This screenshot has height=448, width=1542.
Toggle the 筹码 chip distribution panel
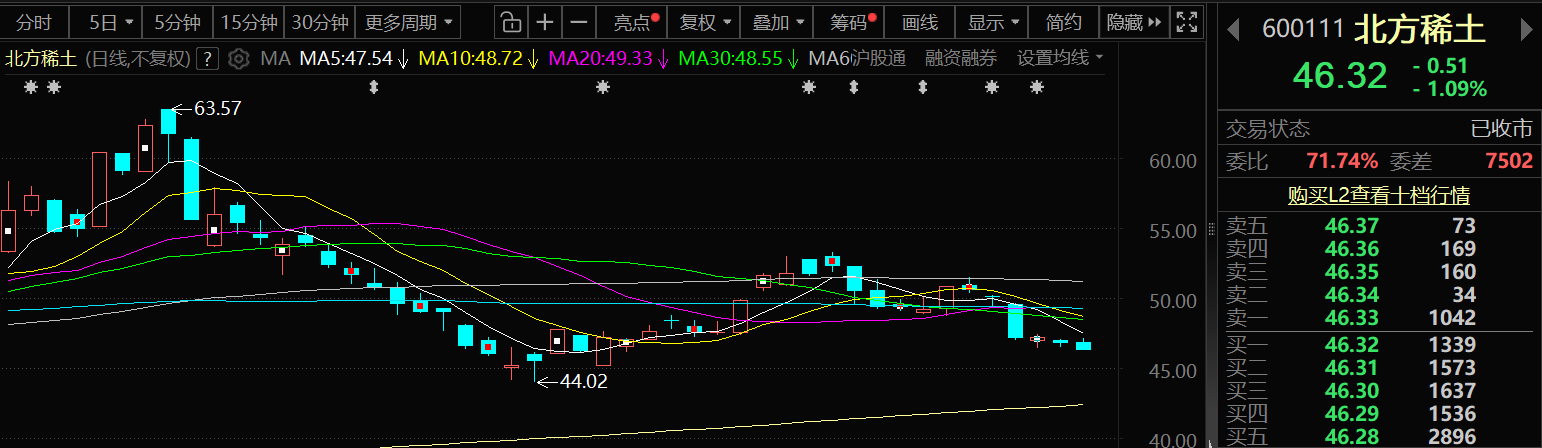pos(853,22)
